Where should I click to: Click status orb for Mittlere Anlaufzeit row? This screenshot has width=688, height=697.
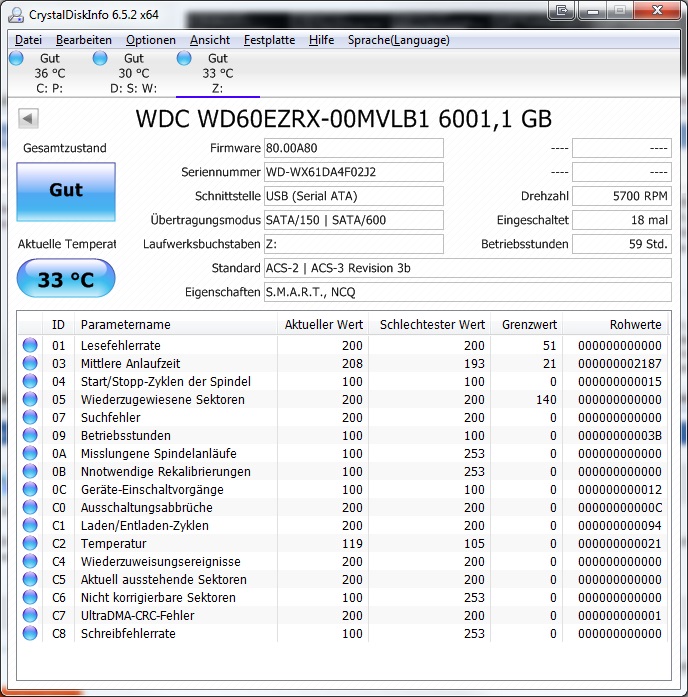click(30, 363)
